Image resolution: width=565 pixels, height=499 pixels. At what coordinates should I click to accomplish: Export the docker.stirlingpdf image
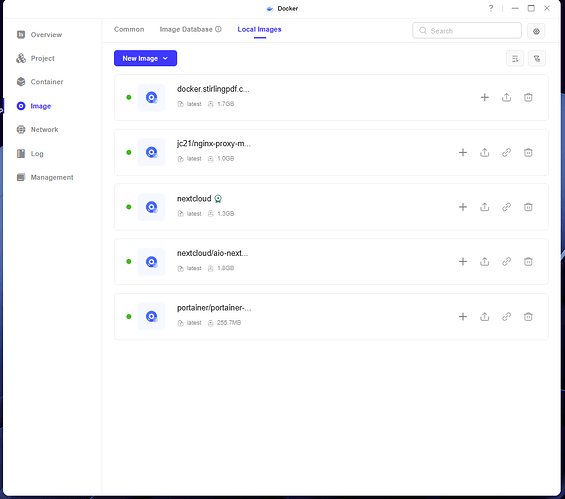click(506, 97)
